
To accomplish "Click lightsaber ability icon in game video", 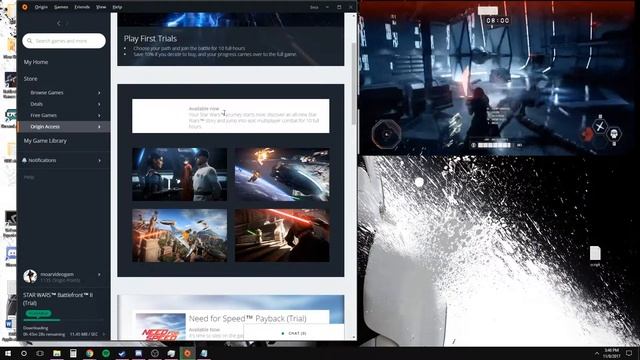I will (600, 127).
